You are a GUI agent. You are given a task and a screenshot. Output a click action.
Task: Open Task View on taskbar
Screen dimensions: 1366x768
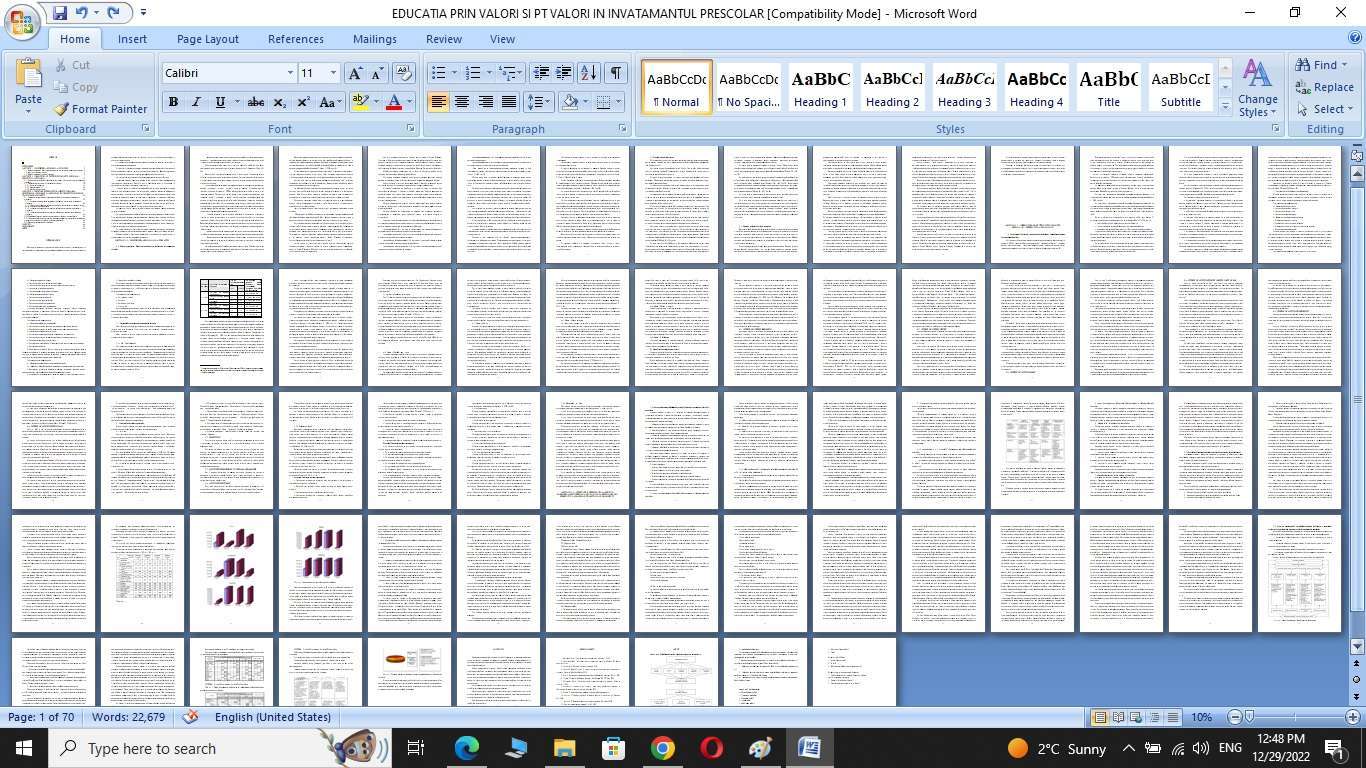(417, 748)
